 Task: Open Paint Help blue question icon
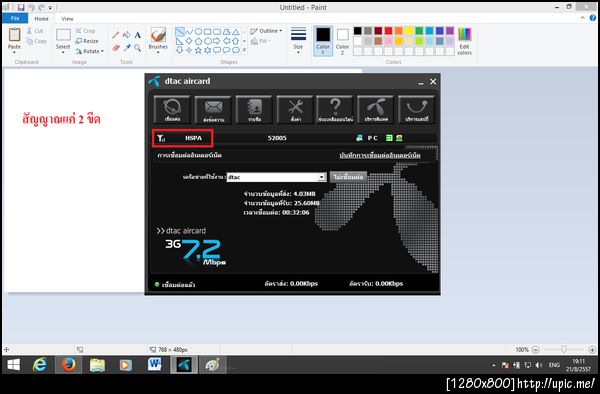coord(593,18)
